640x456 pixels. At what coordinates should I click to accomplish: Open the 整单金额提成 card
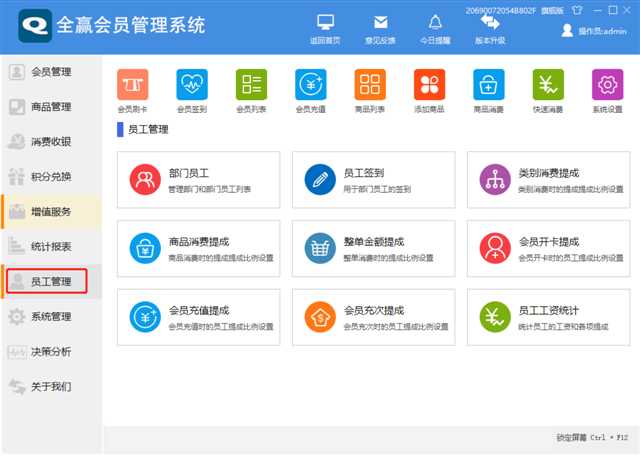coord(373,249)
